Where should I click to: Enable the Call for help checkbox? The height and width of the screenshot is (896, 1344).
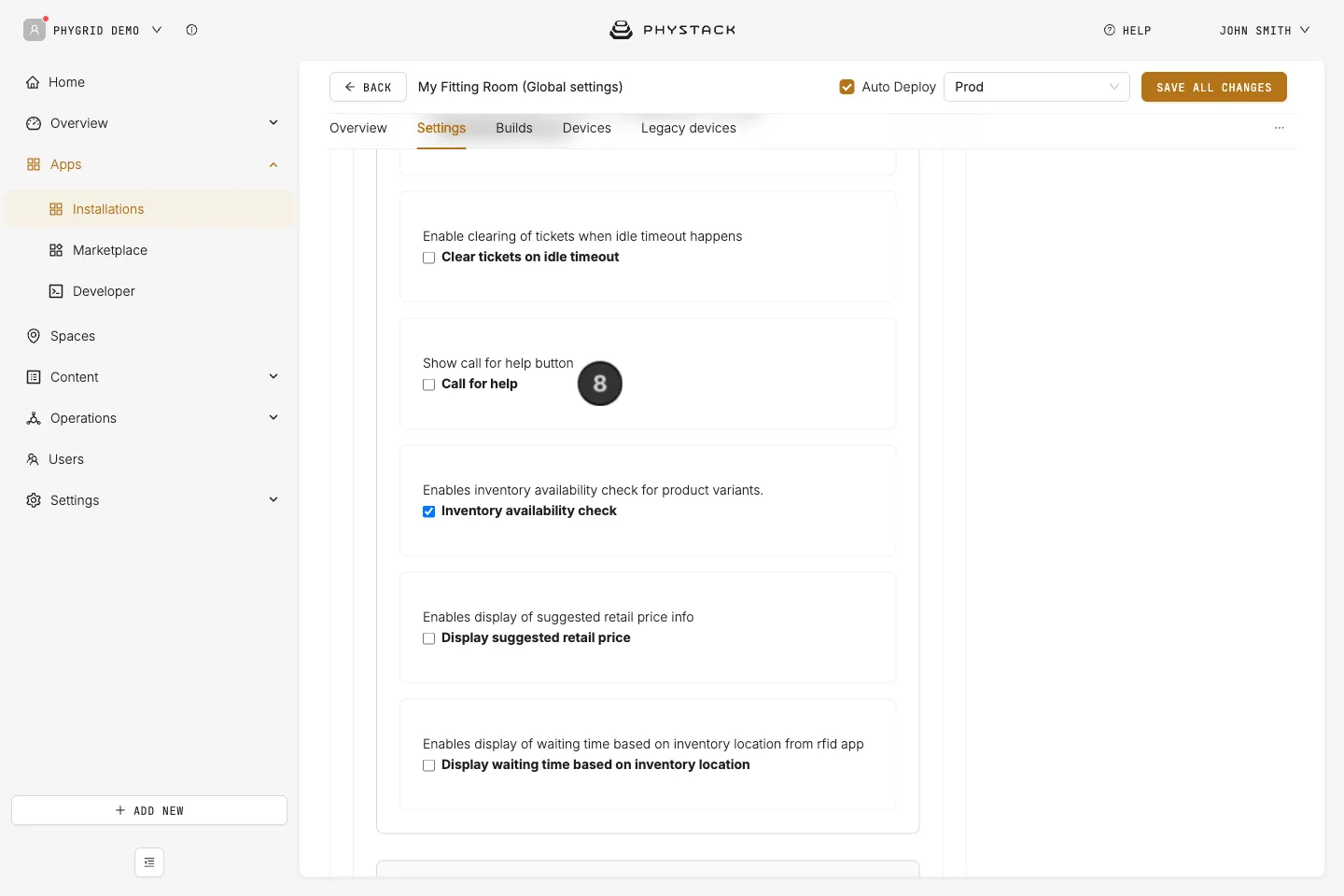[x=429, y=385]
